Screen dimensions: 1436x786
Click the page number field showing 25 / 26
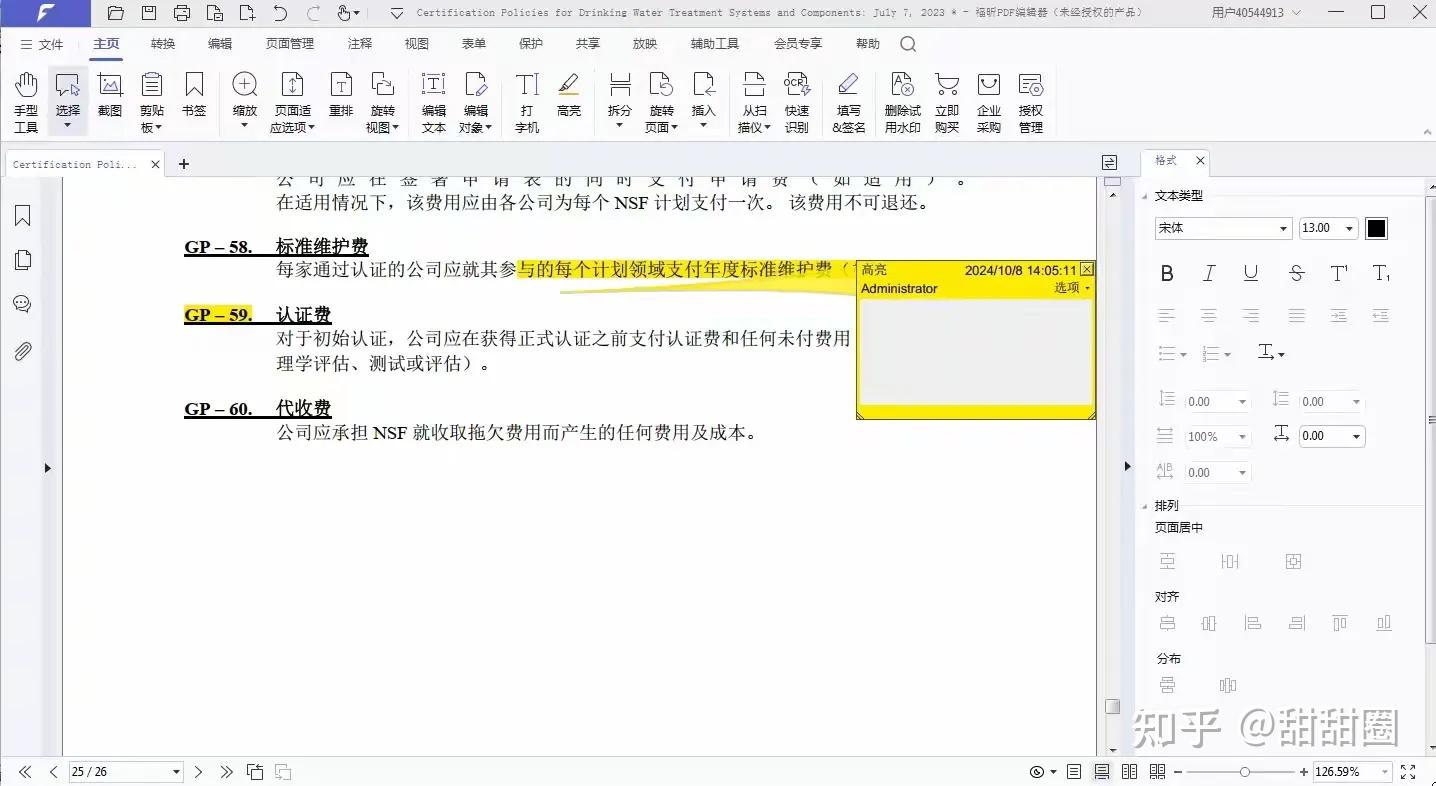tap(126, 772)
